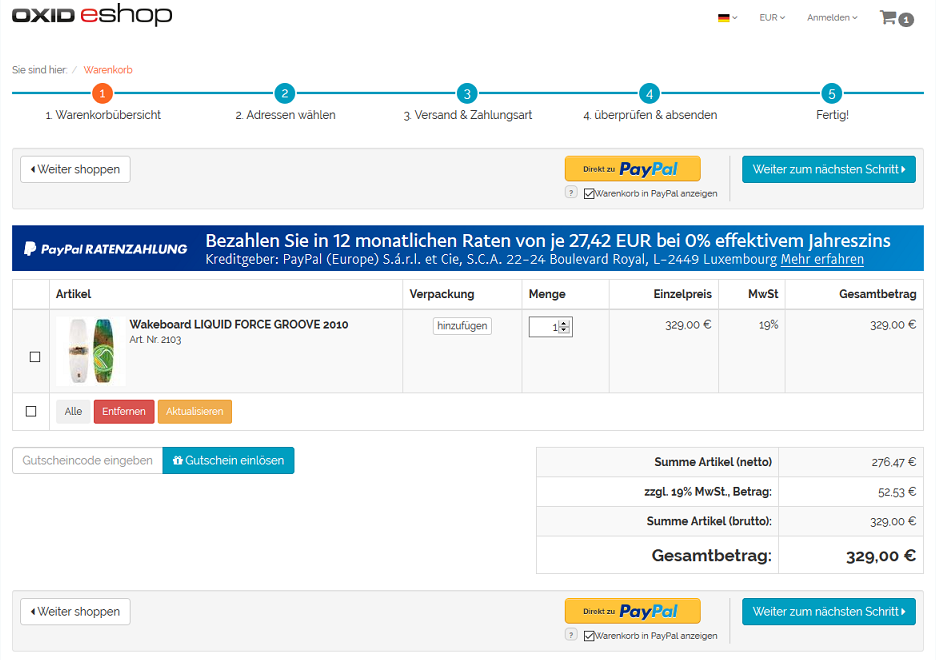This screenshot has width=936, height=660.
Task: Open the shopping cart icon in header
Action: click(x=896, y=18)
